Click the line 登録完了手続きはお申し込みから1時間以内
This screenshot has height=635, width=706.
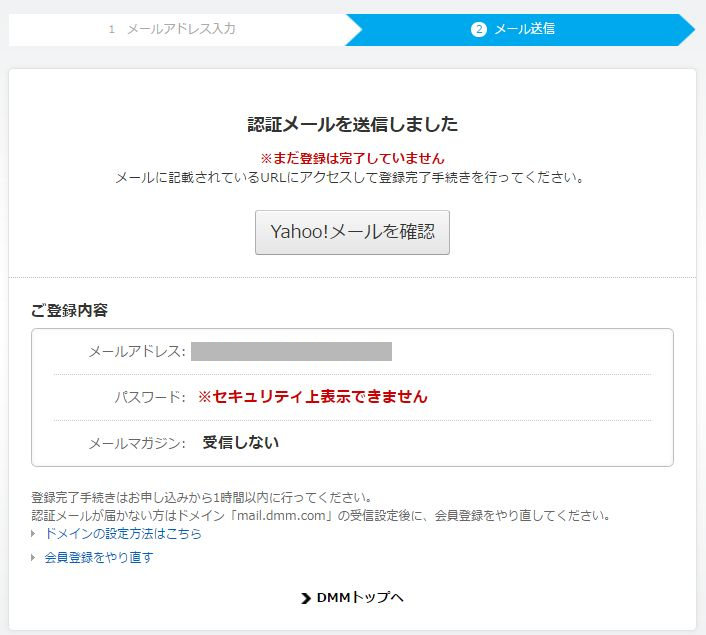[x=201, y=498]
